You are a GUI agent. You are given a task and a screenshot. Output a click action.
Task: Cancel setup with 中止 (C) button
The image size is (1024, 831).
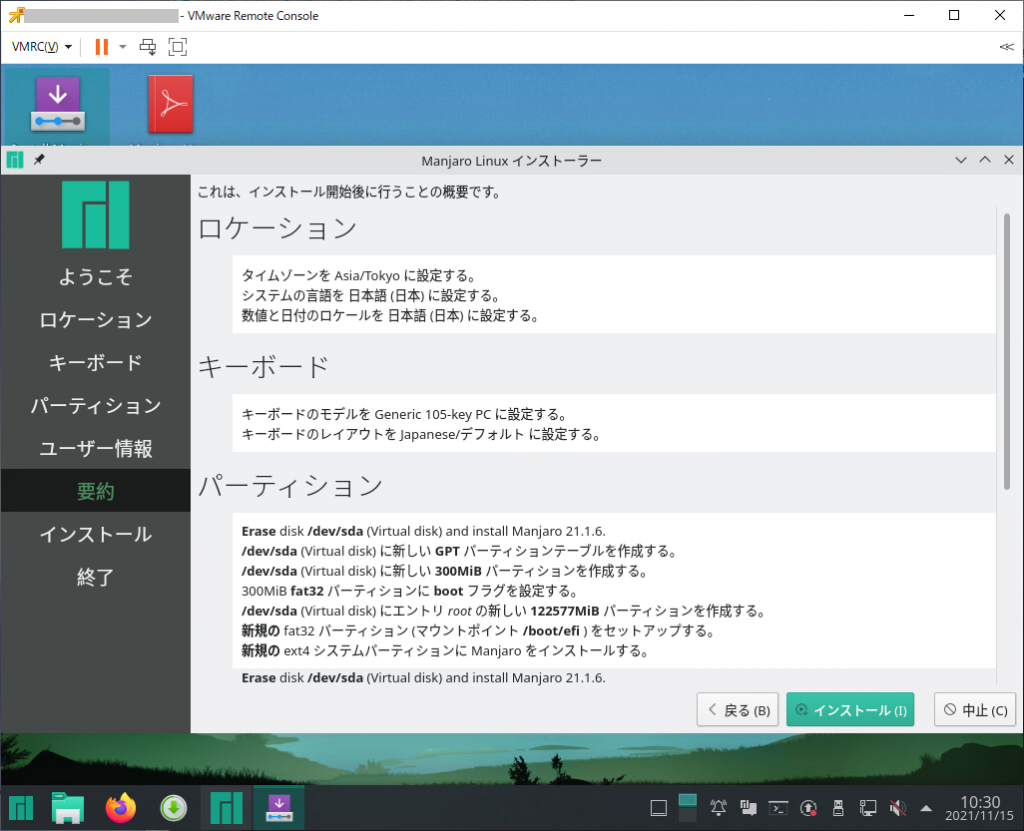pos(975,710)
